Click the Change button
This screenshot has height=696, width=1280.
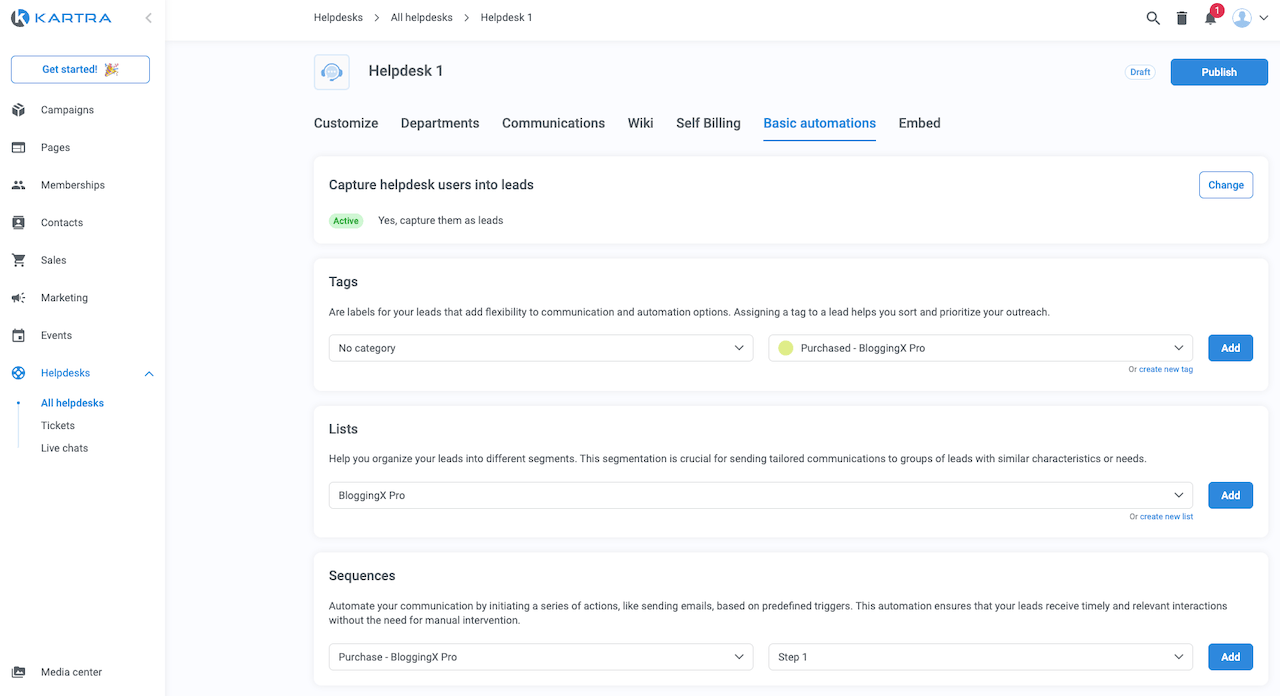pyautogui.click(x=1226, y=185)
